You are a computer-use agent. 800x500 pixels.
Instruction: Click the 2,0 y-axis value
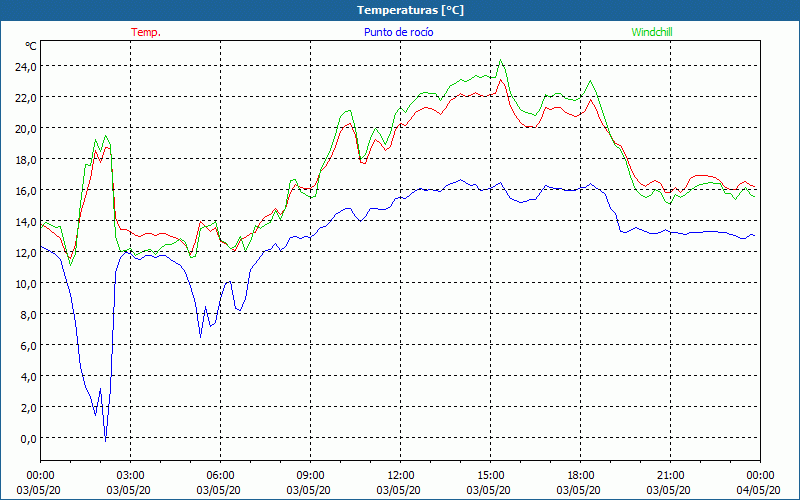coord(28,408)
